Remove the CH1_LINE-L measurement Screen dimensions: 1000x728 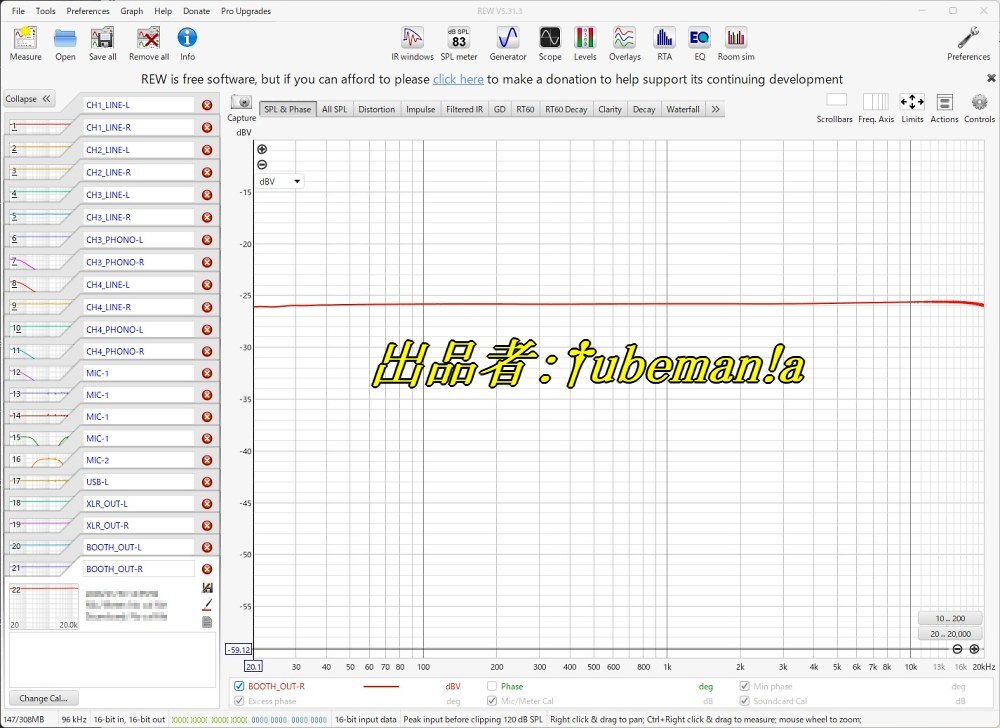pos(207,105)
